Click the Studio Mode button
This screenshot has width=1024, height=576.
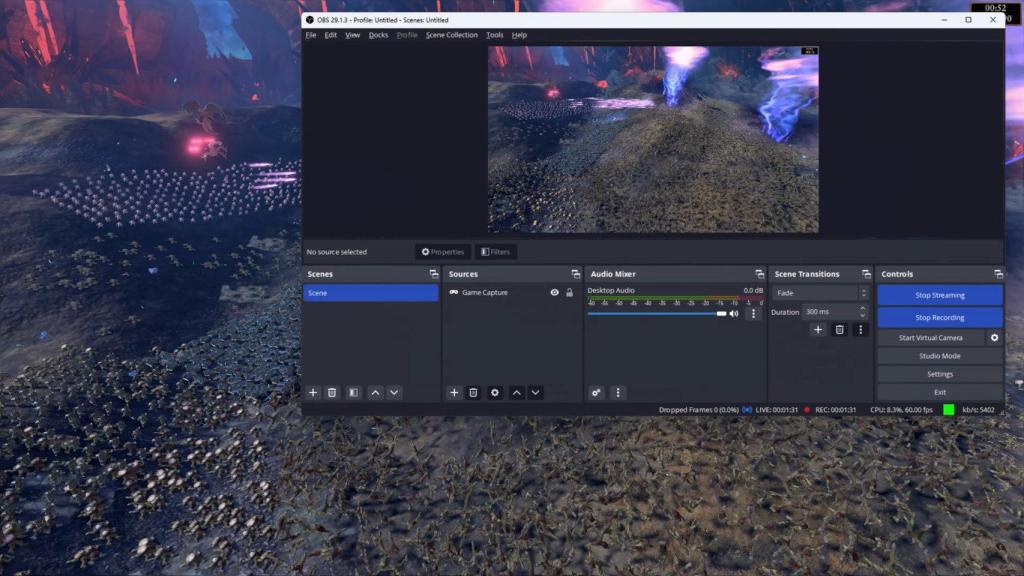[x=940, y=356]
